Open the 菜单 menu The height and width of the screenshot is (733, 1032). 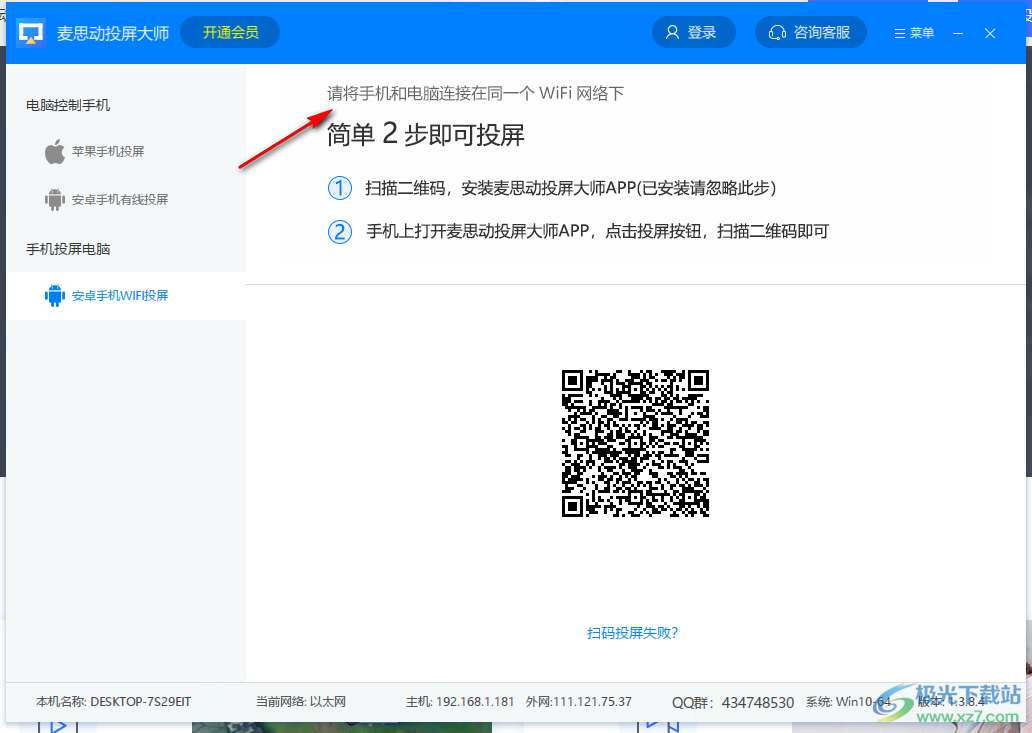coord(914,33)
